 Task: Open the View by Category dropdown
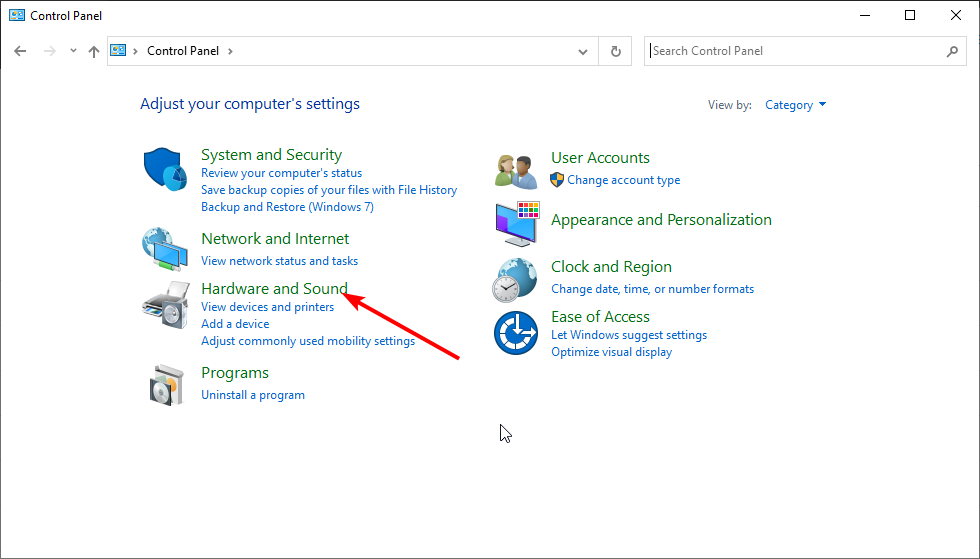[x=796, y=105]
